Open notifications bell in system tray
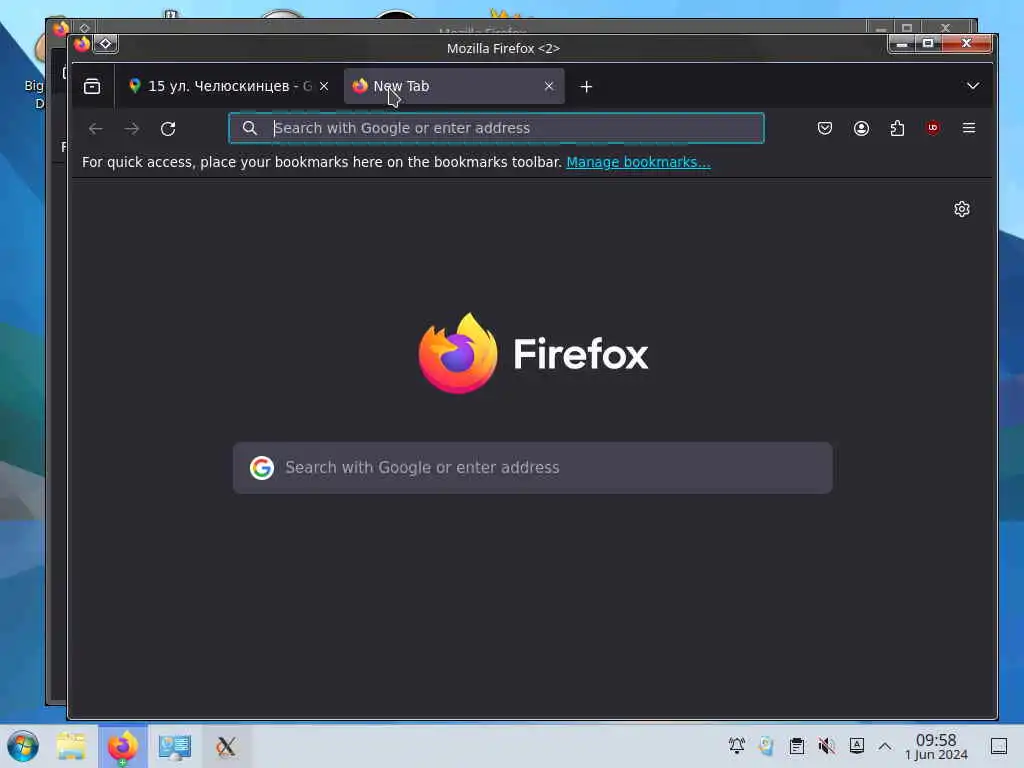This screenshot has height=768, width=1024. pyautogui.click(x=737, y=745)
